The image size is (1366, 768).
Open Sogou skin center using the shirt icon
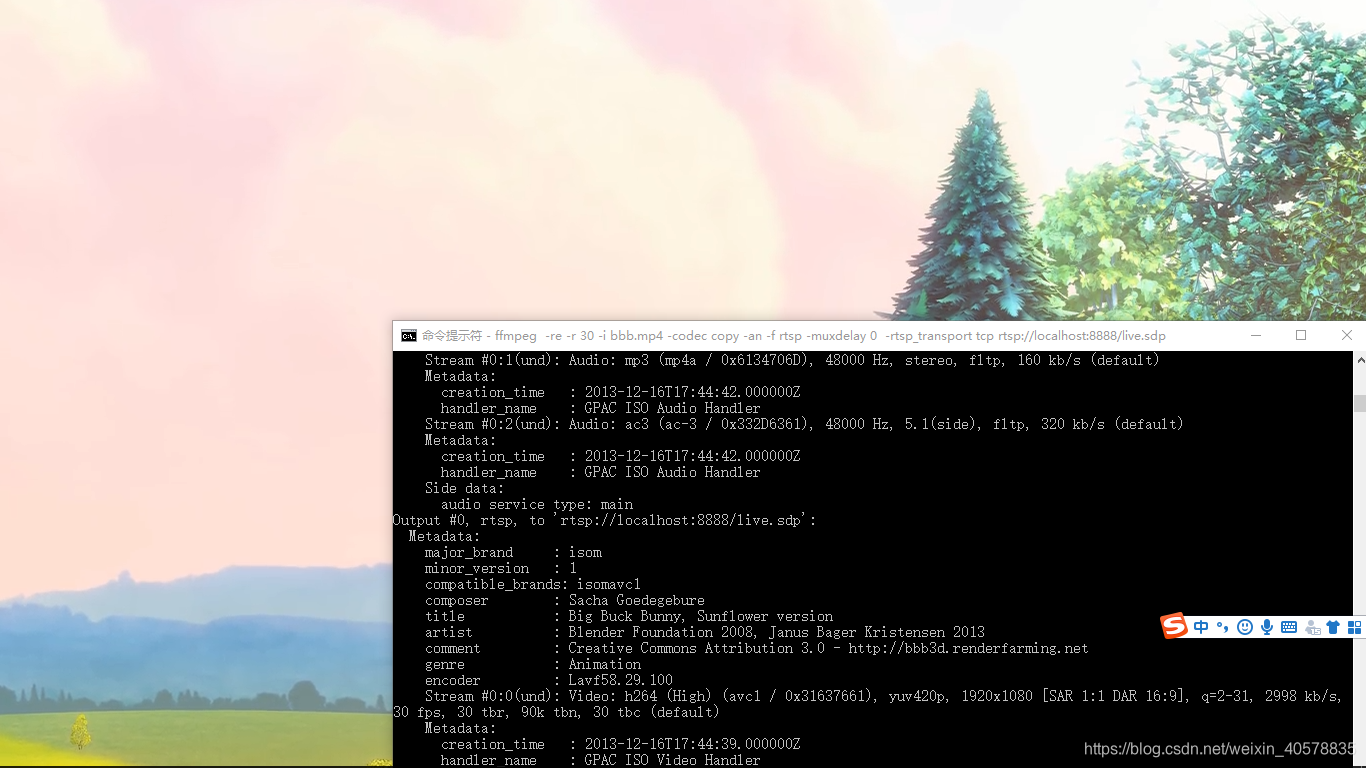pos(1332,626)
